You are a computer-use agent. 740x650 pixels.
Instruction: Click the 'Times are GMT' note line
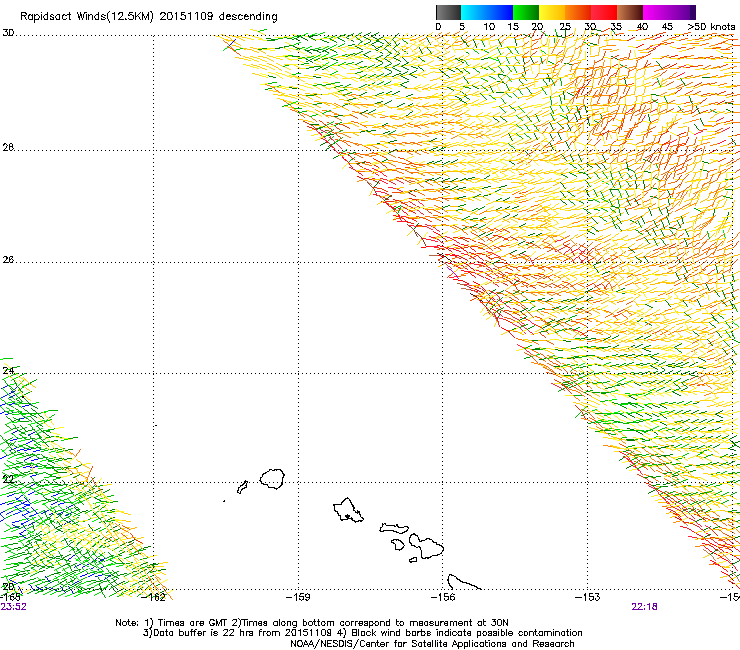tap(312, 623)
